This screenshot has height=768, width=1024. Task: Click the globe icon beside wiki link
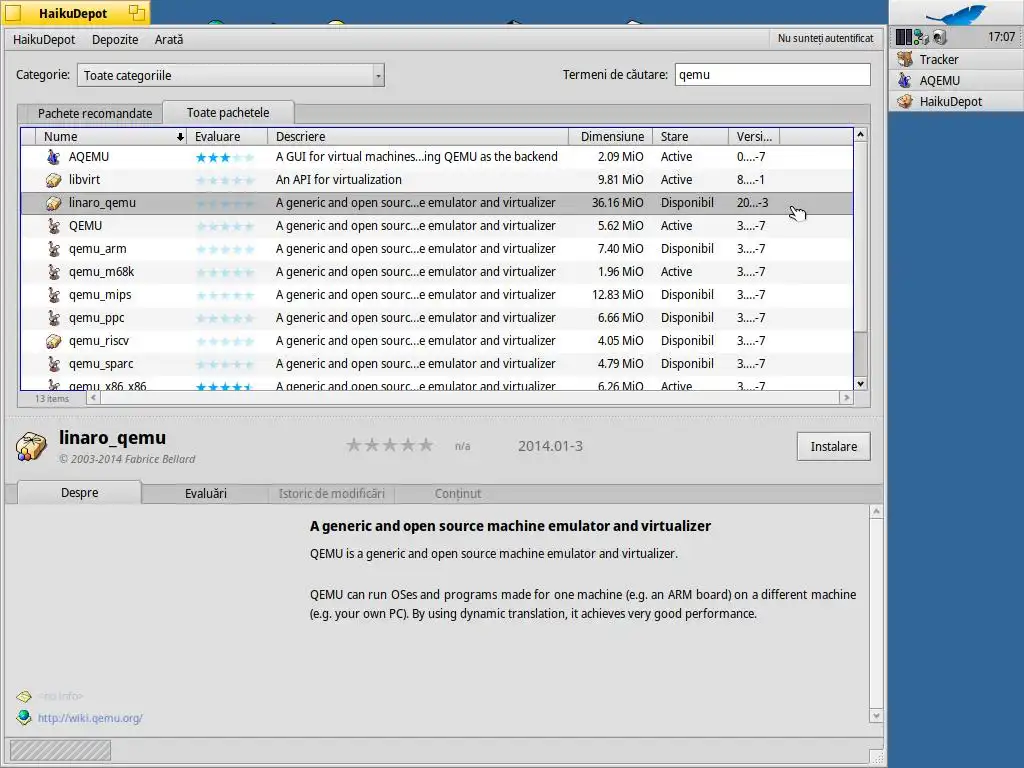point(24,717)
